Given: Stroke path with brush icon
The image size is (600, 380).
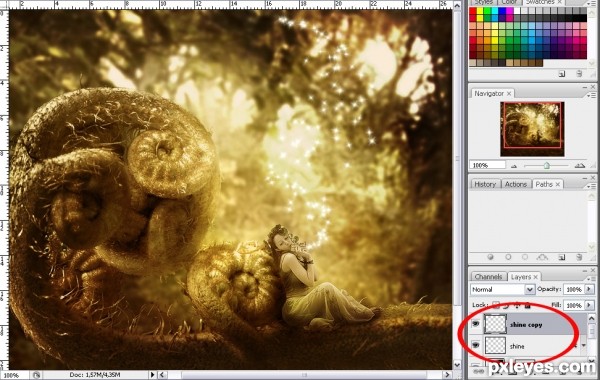Looking at the screenshot, I should coord(508,257).
